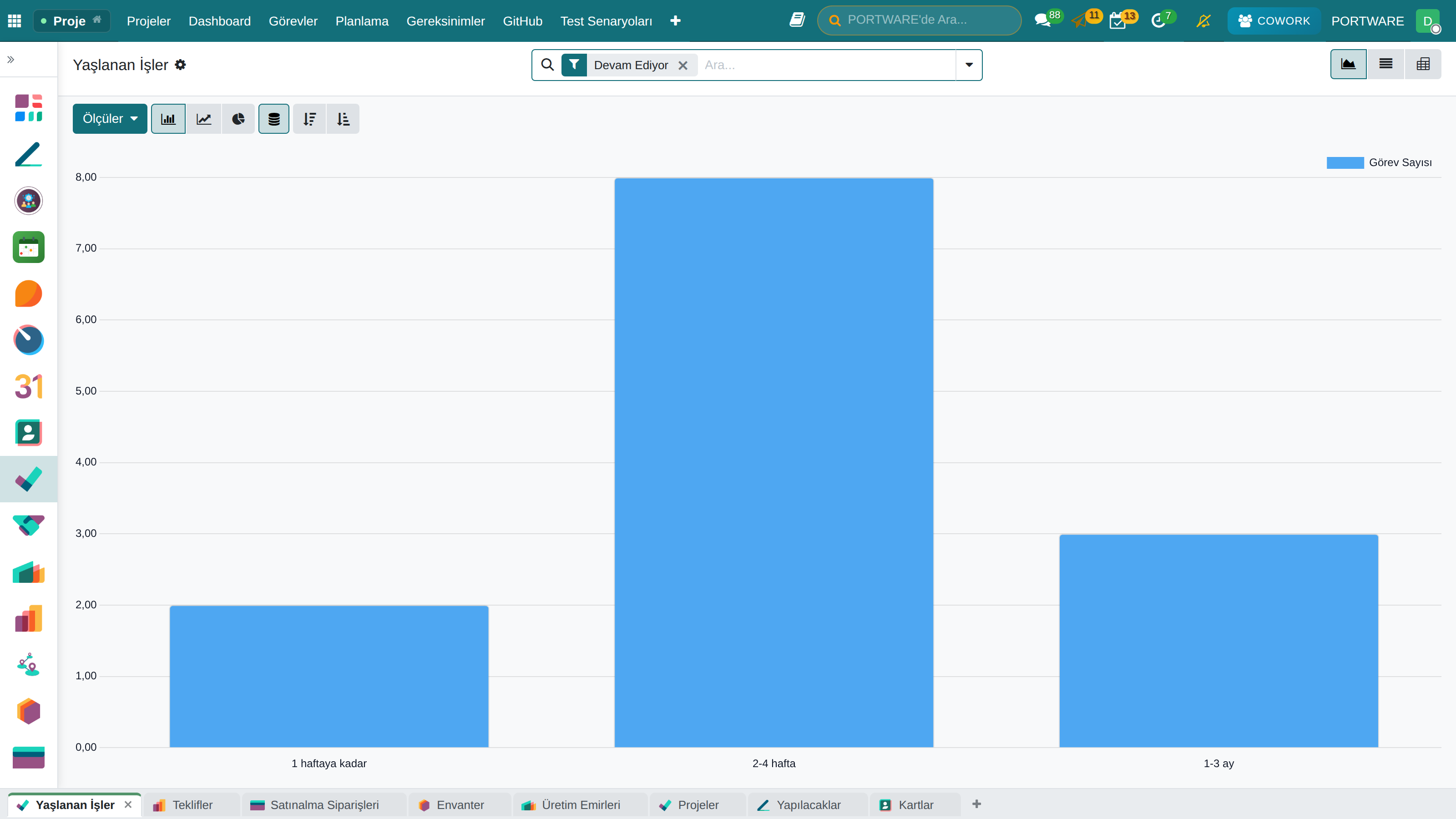
Task: Expand the left sidebar panel
Action: click(x=11, y=59)
